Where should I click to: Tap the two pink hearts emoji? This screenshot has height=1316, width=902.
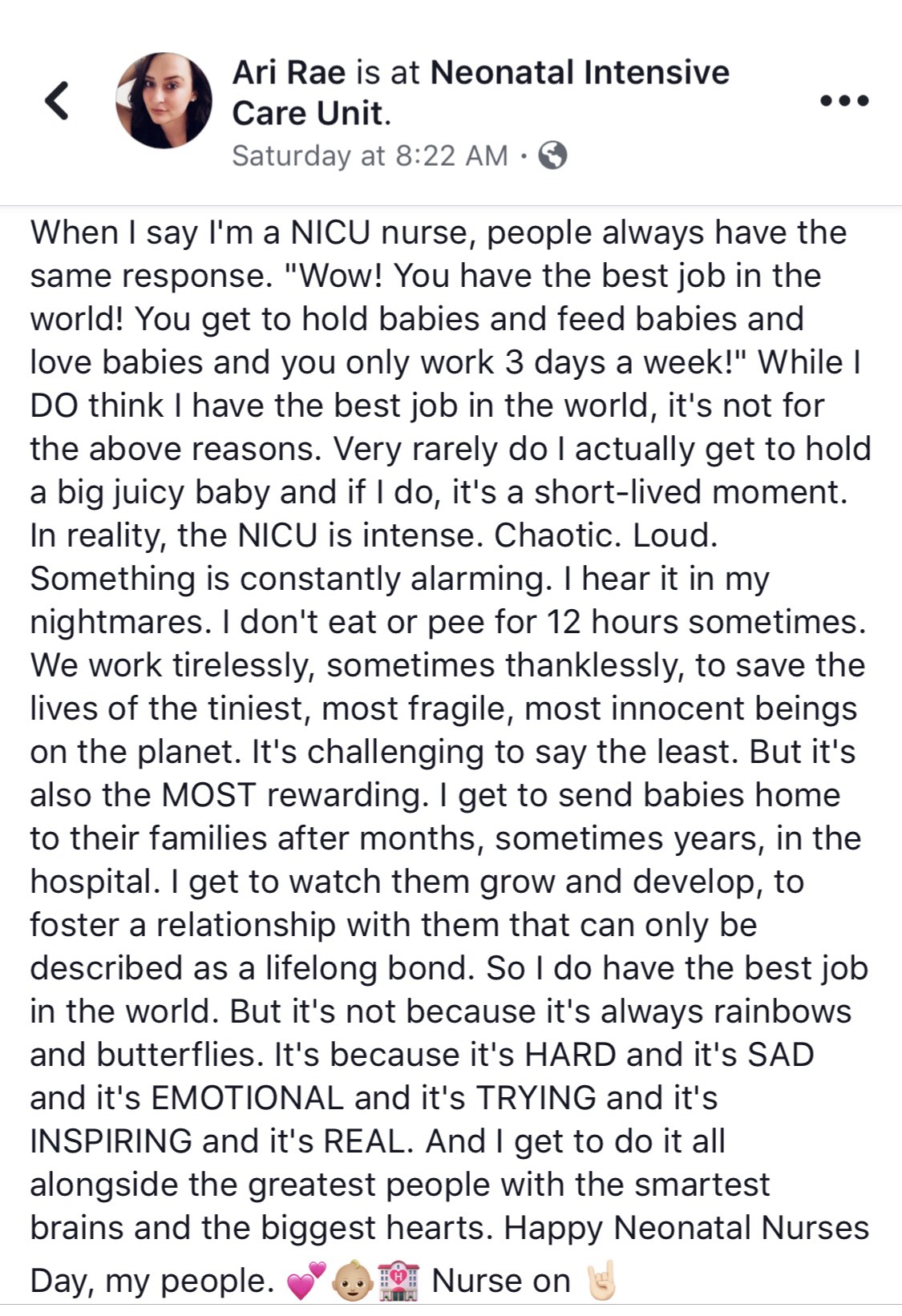pos(306,1280)
